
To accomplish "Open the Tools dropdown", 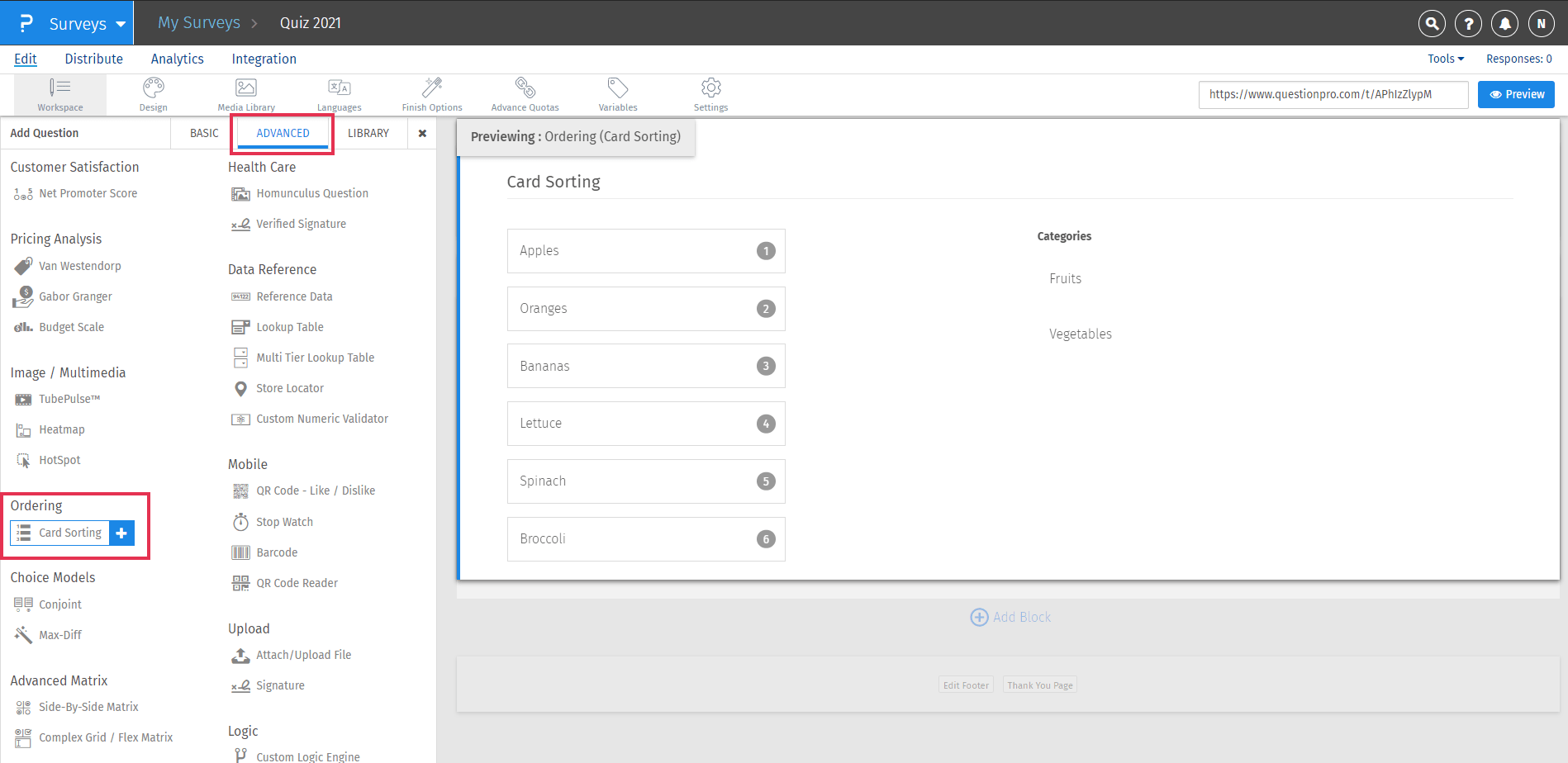I will 1445,58.
